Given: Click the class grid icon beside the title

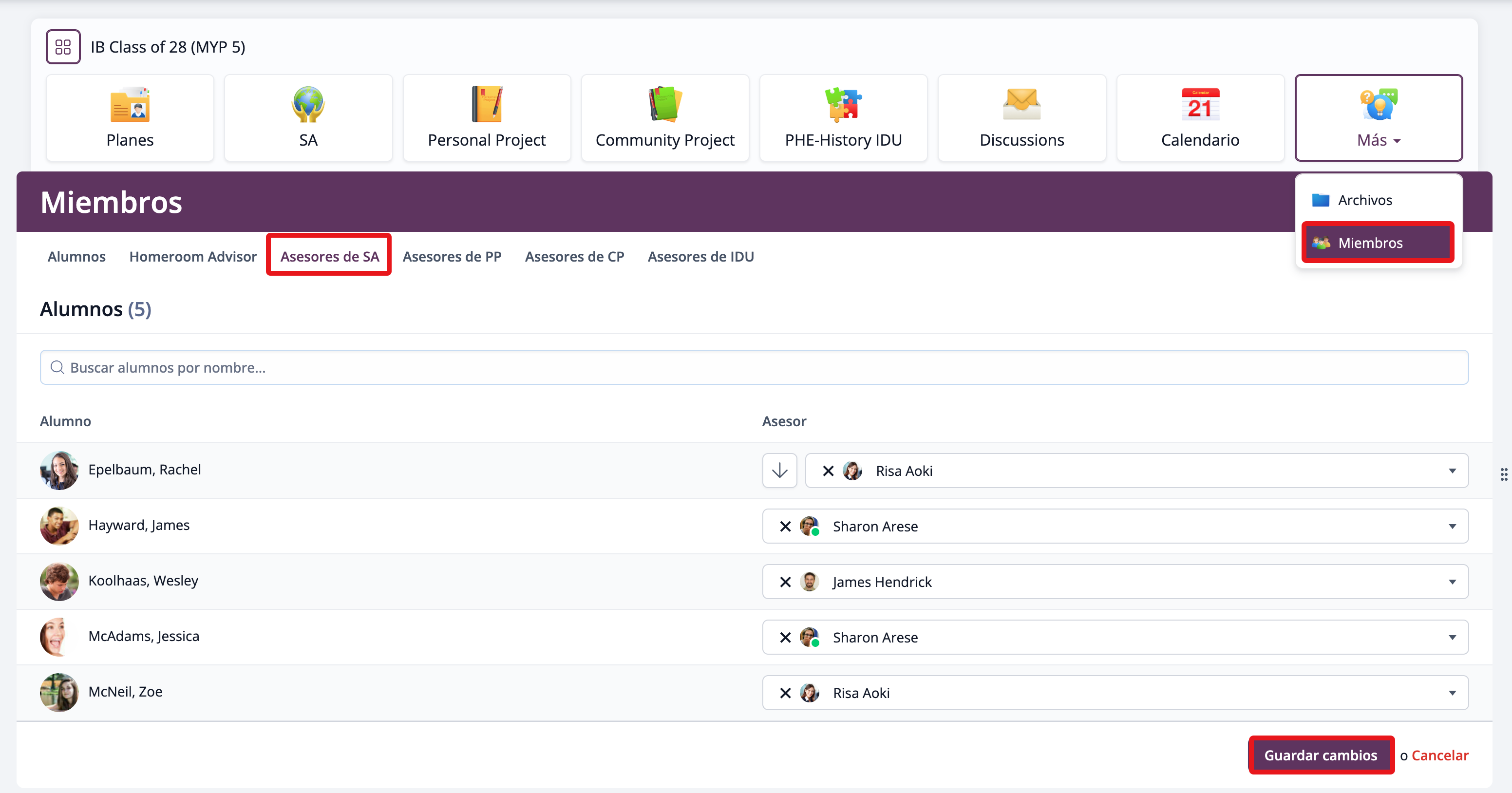Looking at the screenshot, I should click(x=63, y=47).
